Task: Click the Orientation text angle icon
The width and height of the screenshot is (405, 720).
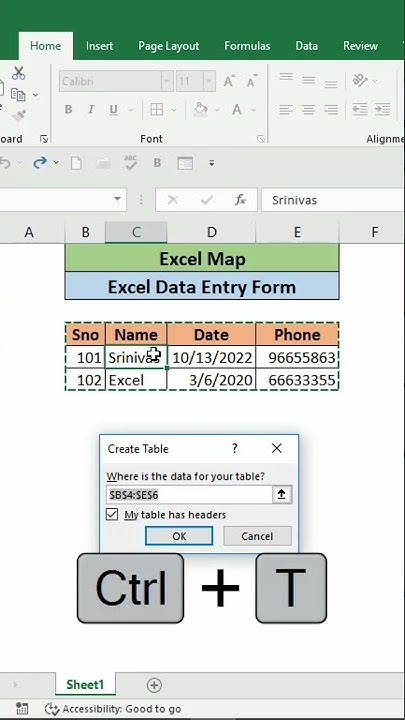Action: pyautogui.click(x=360, y=81)
